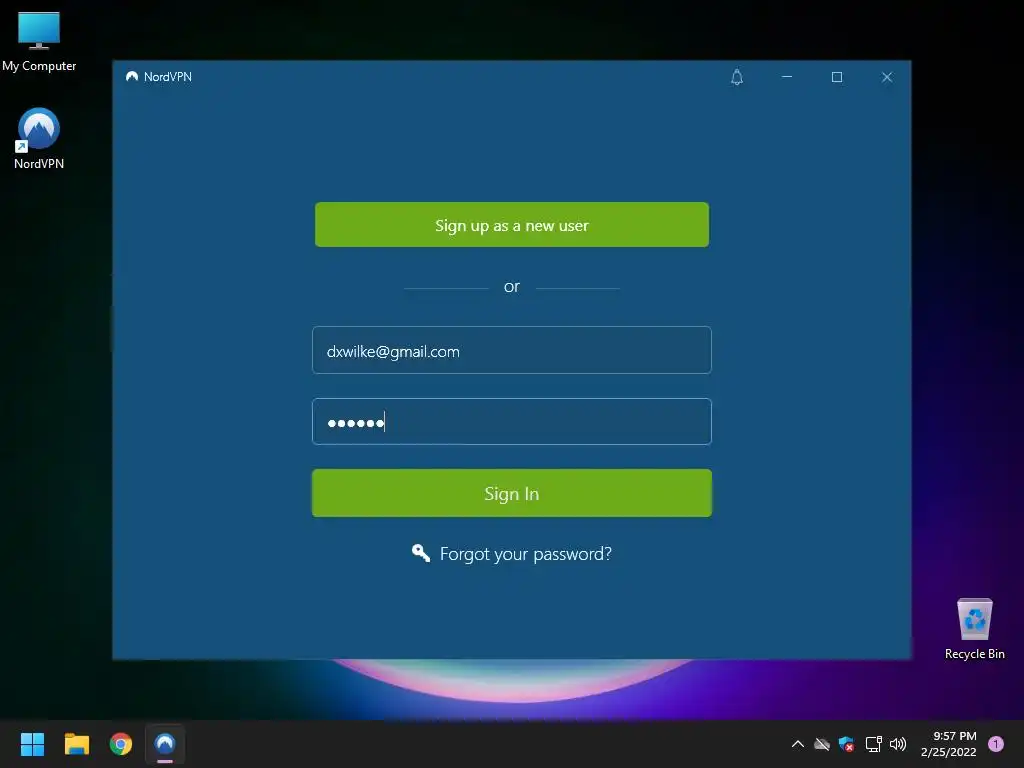Open the volume tray icon
Viewport: 1024px width, 768px height.
tap(898, 744)
